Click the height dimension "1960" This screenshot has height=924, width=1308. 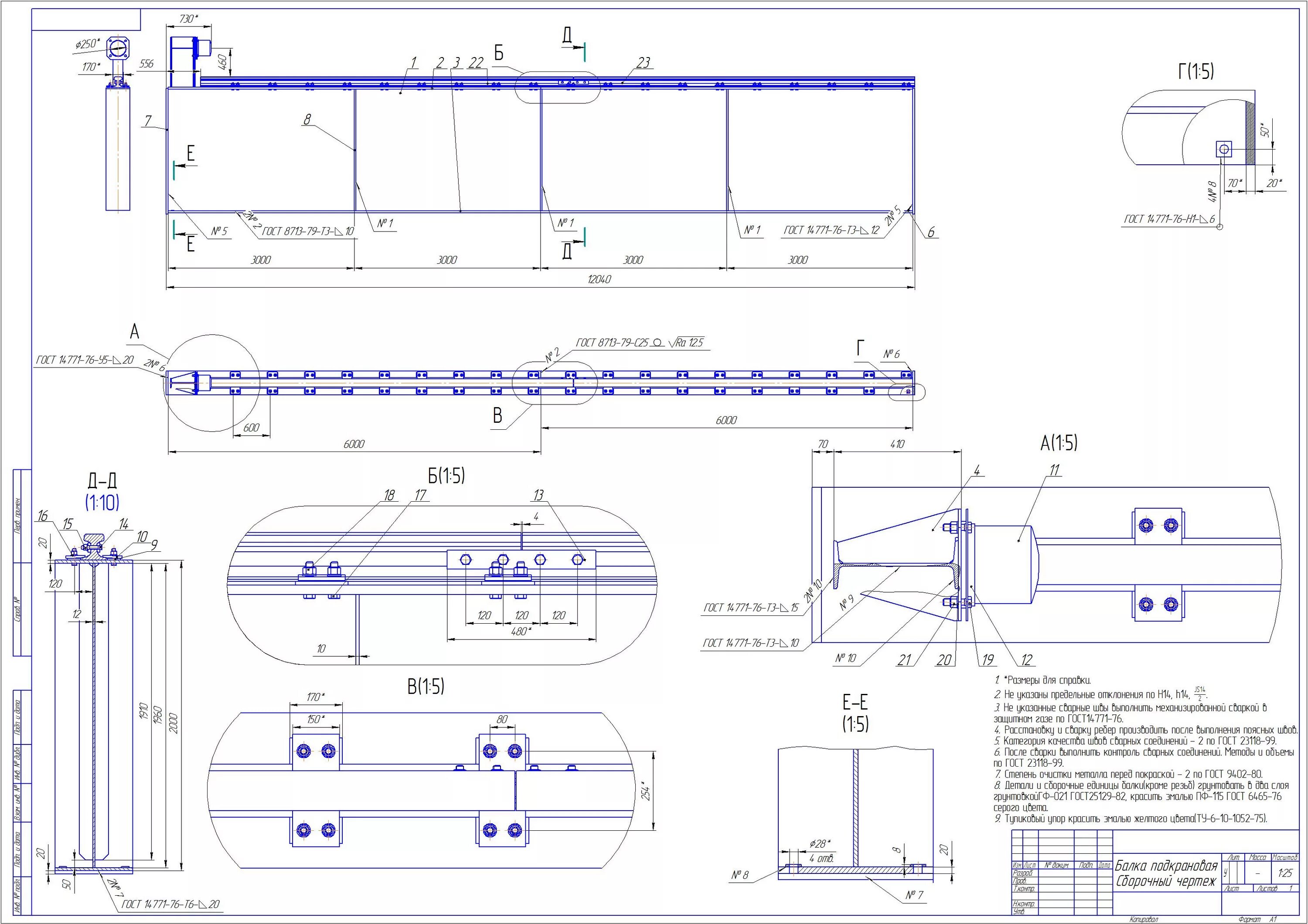[x=158, y=716]
